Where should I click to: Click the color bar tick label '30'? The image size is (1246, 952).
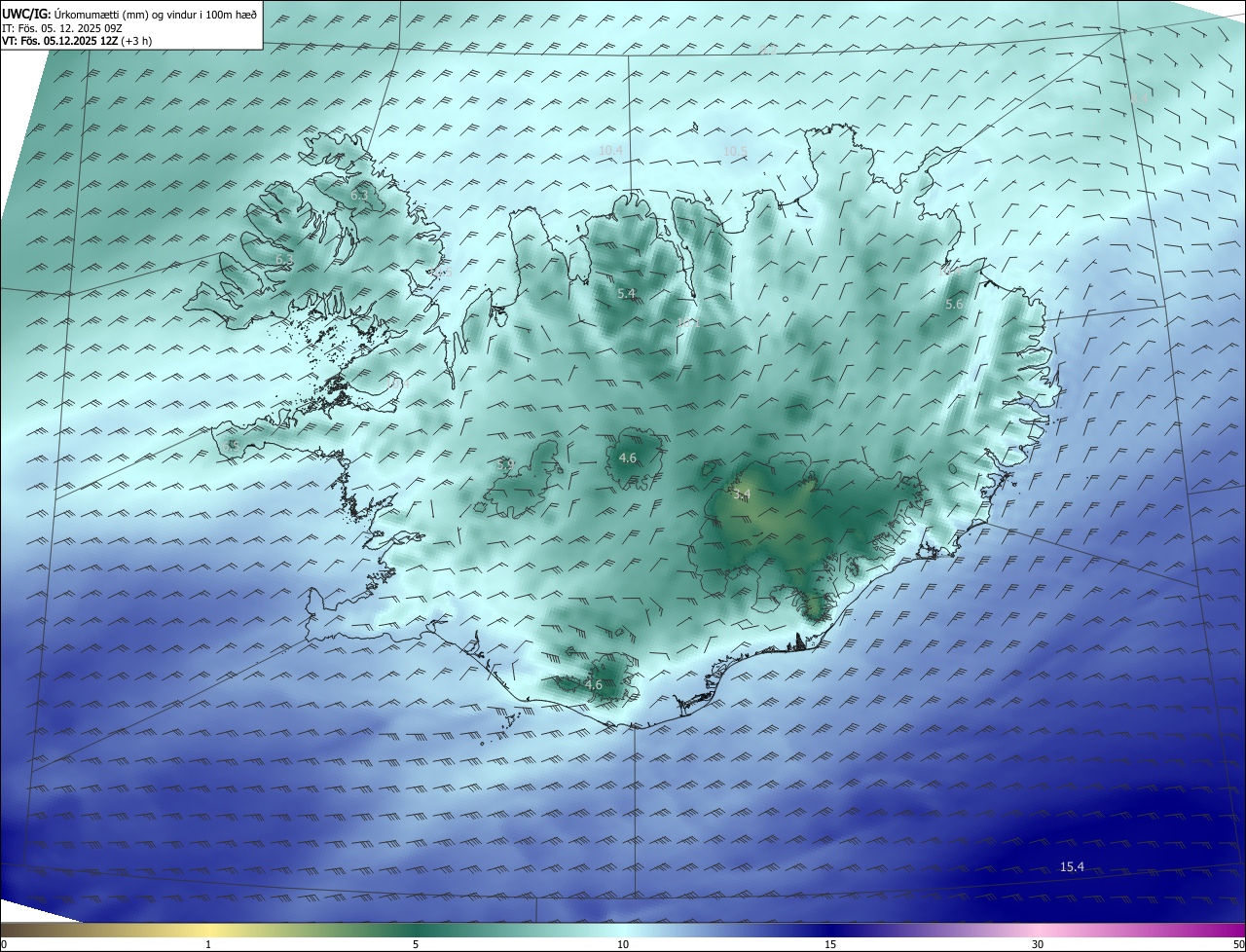1038,944
